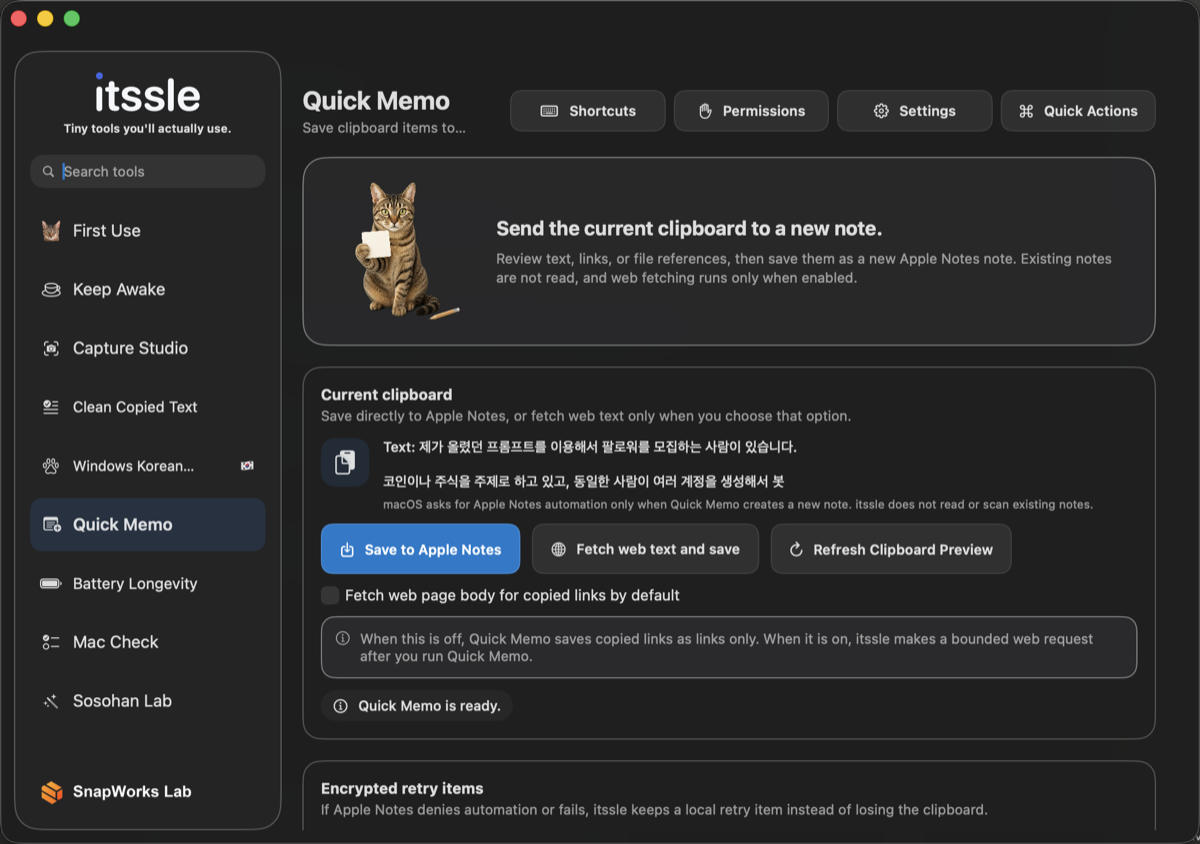Open Settings
The image size is (1200, 844).
[x=915, y=111]
